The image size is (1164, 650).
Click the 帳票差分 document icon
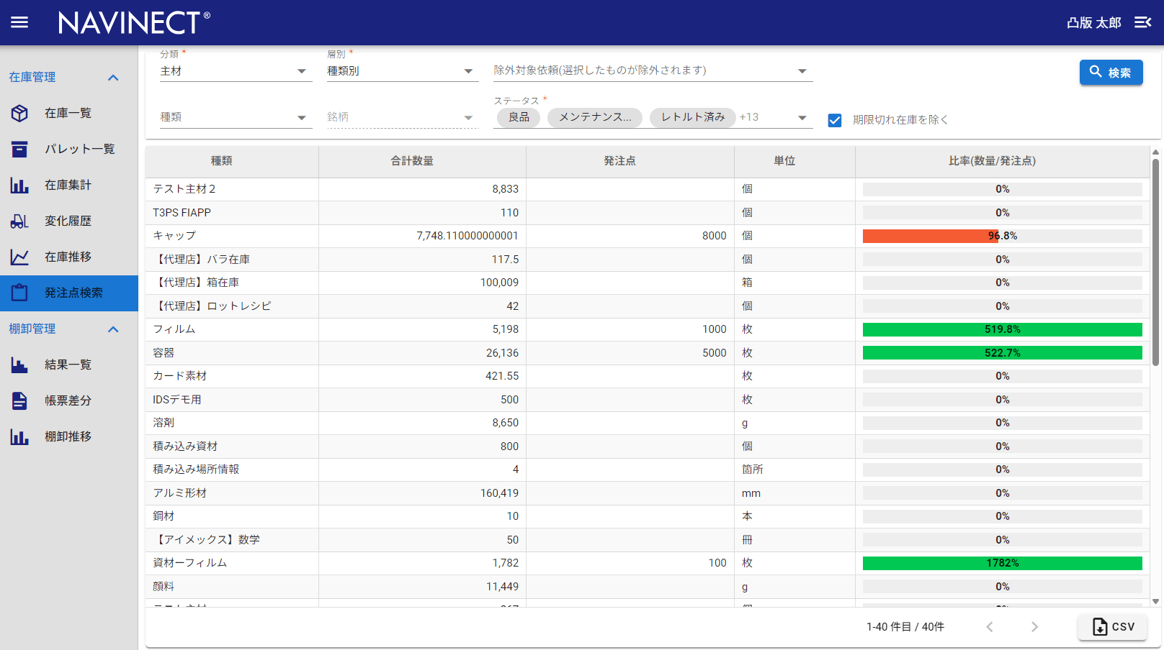tap(20, 400)
